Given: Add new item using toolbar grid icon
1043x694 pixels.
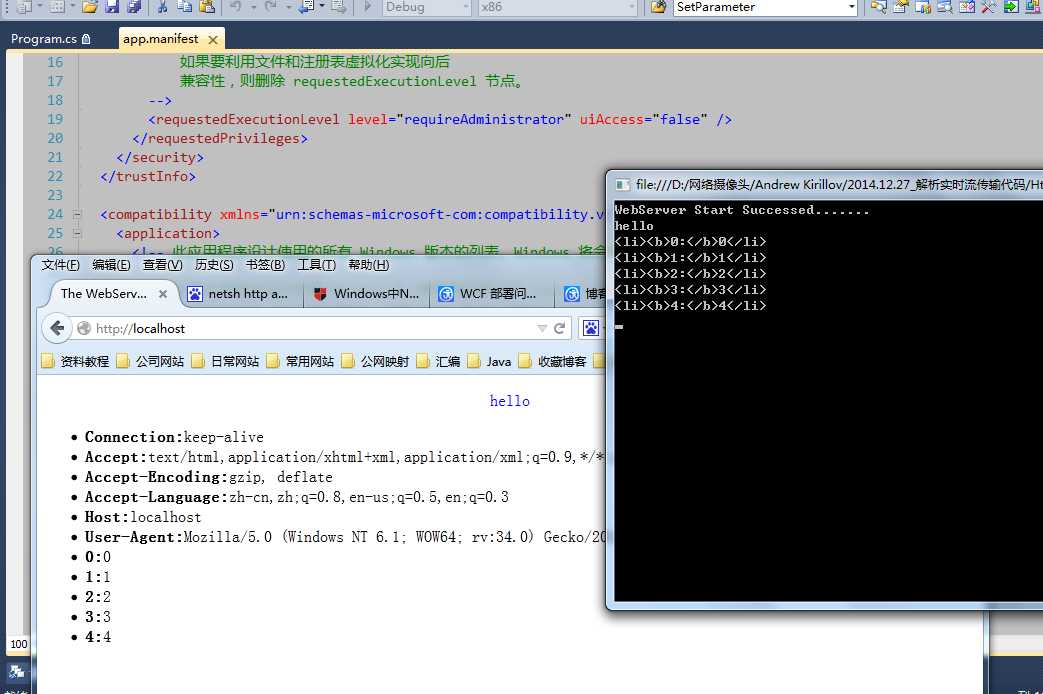Looking at the screenshot, I should tap(57, 7).
